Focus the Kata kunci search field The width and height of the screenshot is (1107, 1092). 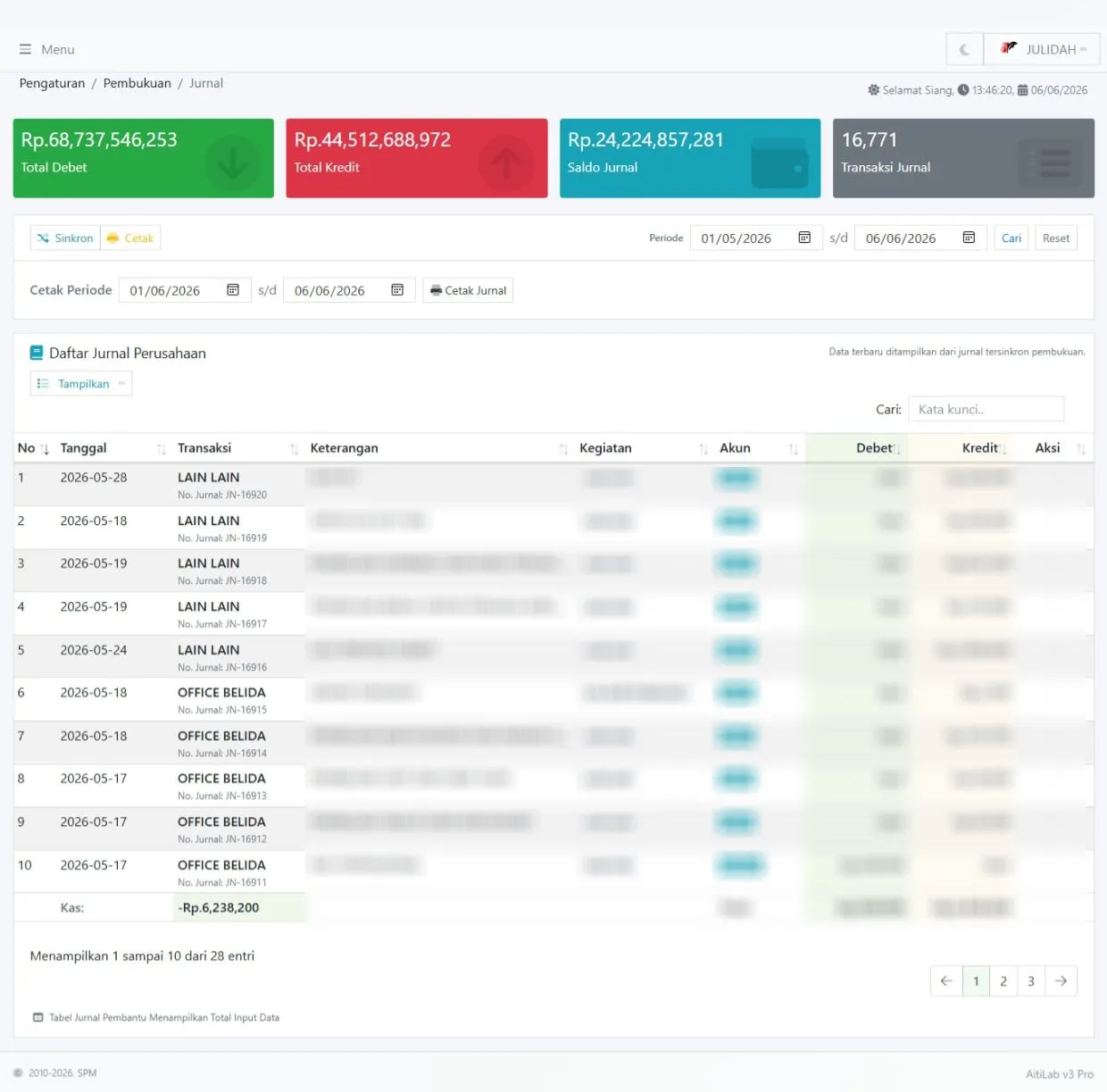[986, 409]
